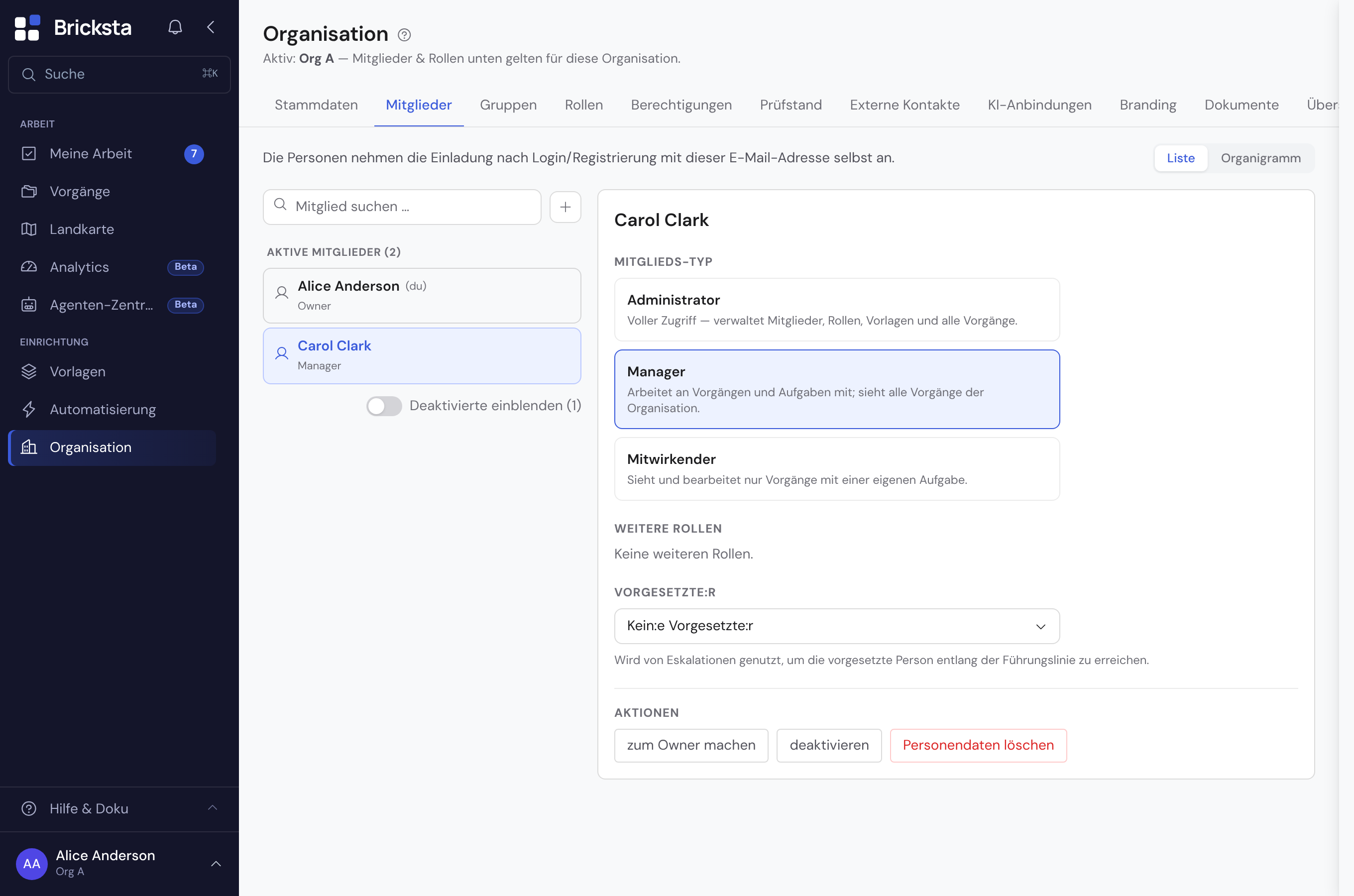Select Mitwirkender member type
Image resolution: width=1354 pixels, height=896 pixels.
click(x=836, y=468)
